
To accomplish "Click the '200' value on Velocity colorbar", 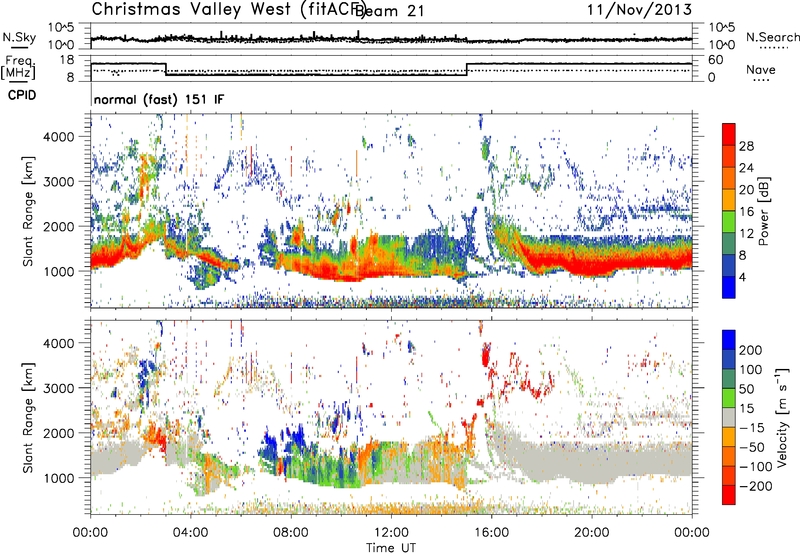I will click(751, 350).
